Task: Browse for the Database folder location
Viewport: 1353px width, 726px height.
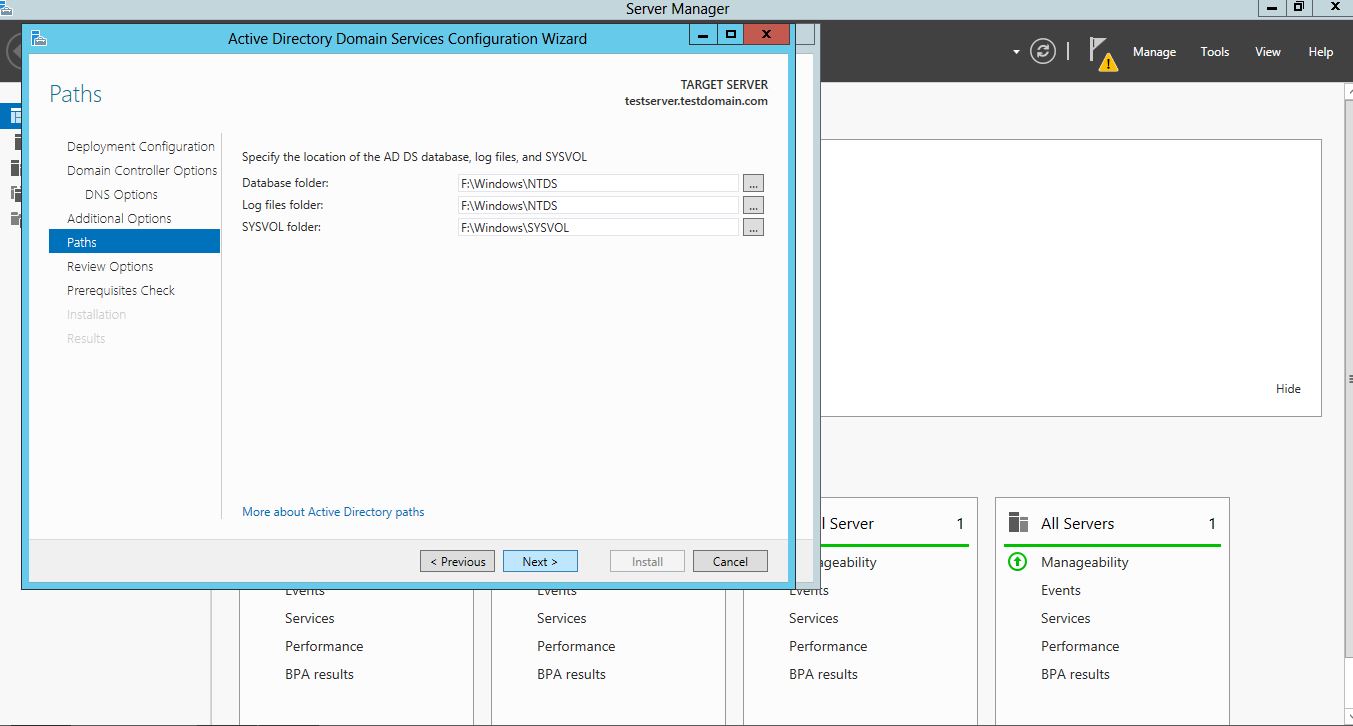Action: [x=753, y=183]
